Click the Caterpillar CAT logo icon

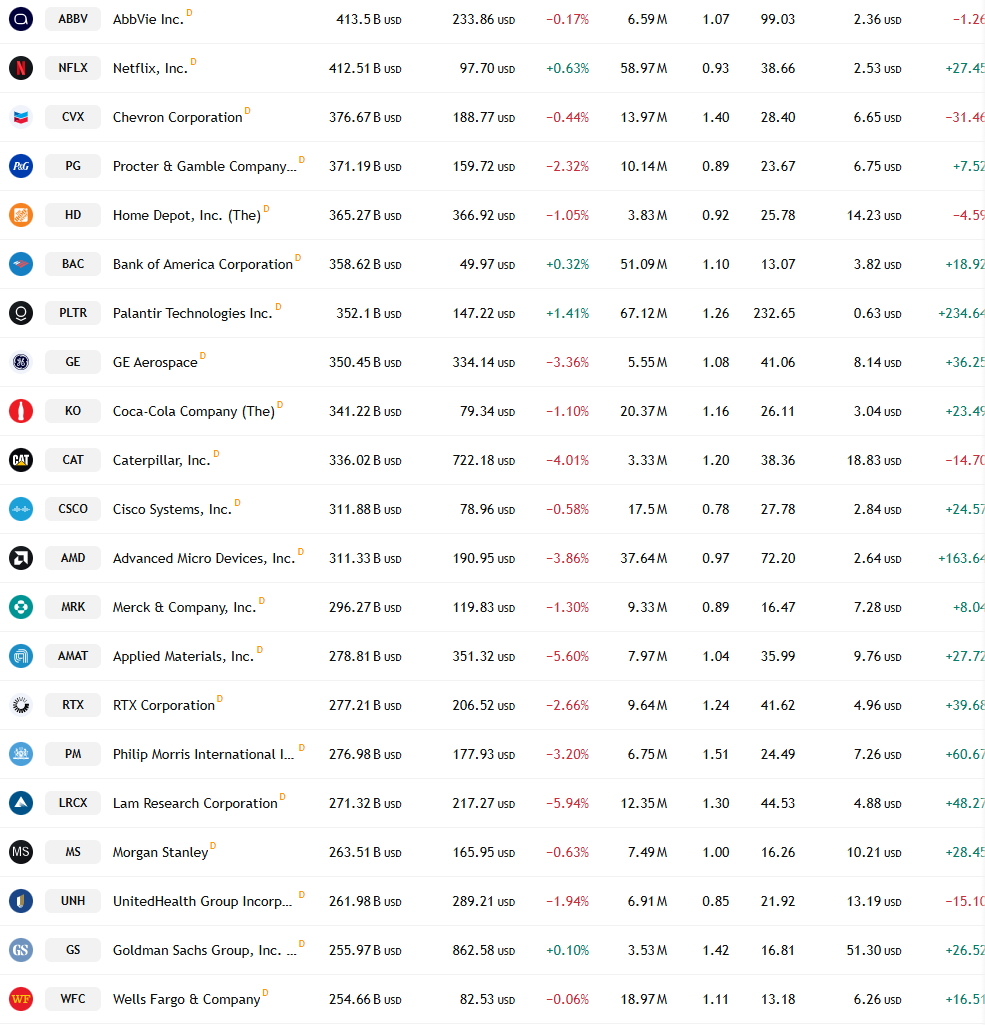coord(21,460)
